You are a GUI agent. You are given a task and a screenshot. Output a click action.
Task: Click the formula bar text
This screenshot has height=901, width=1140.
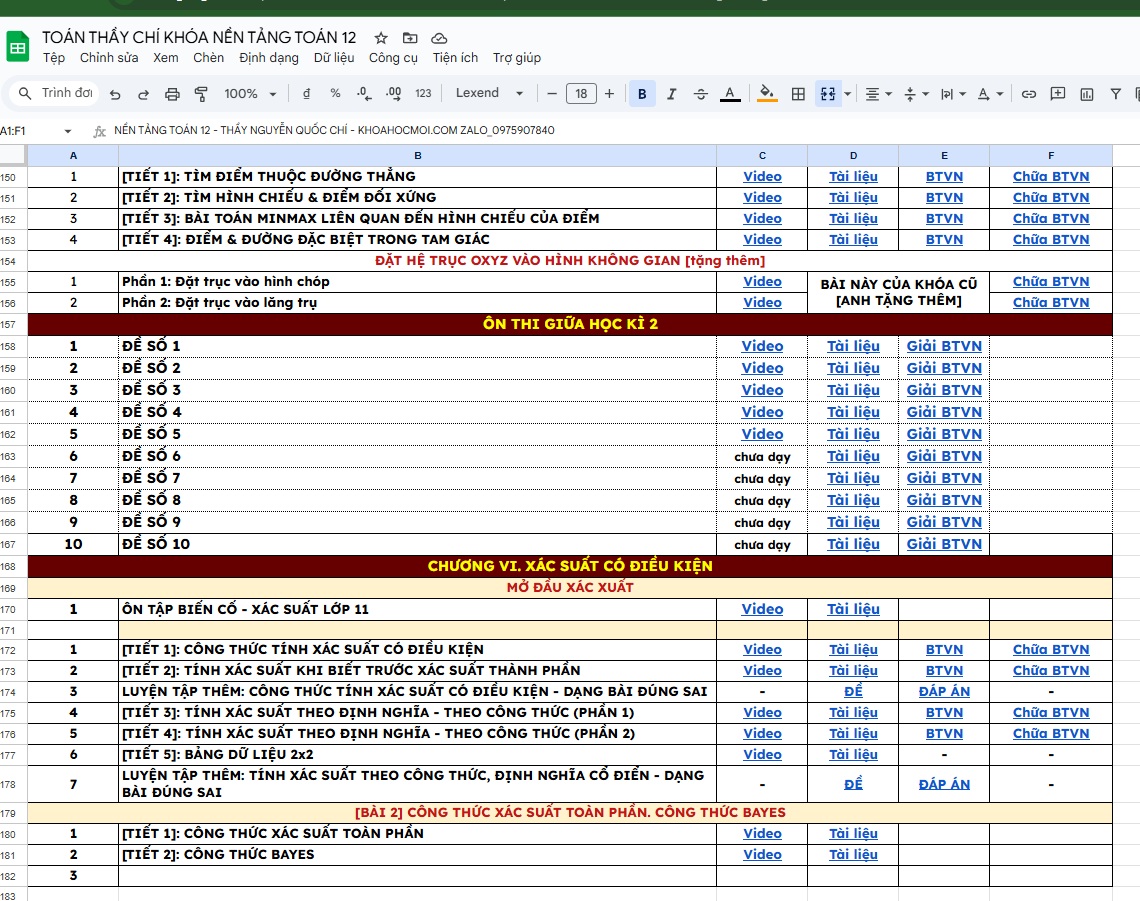[x=334, y=130]
